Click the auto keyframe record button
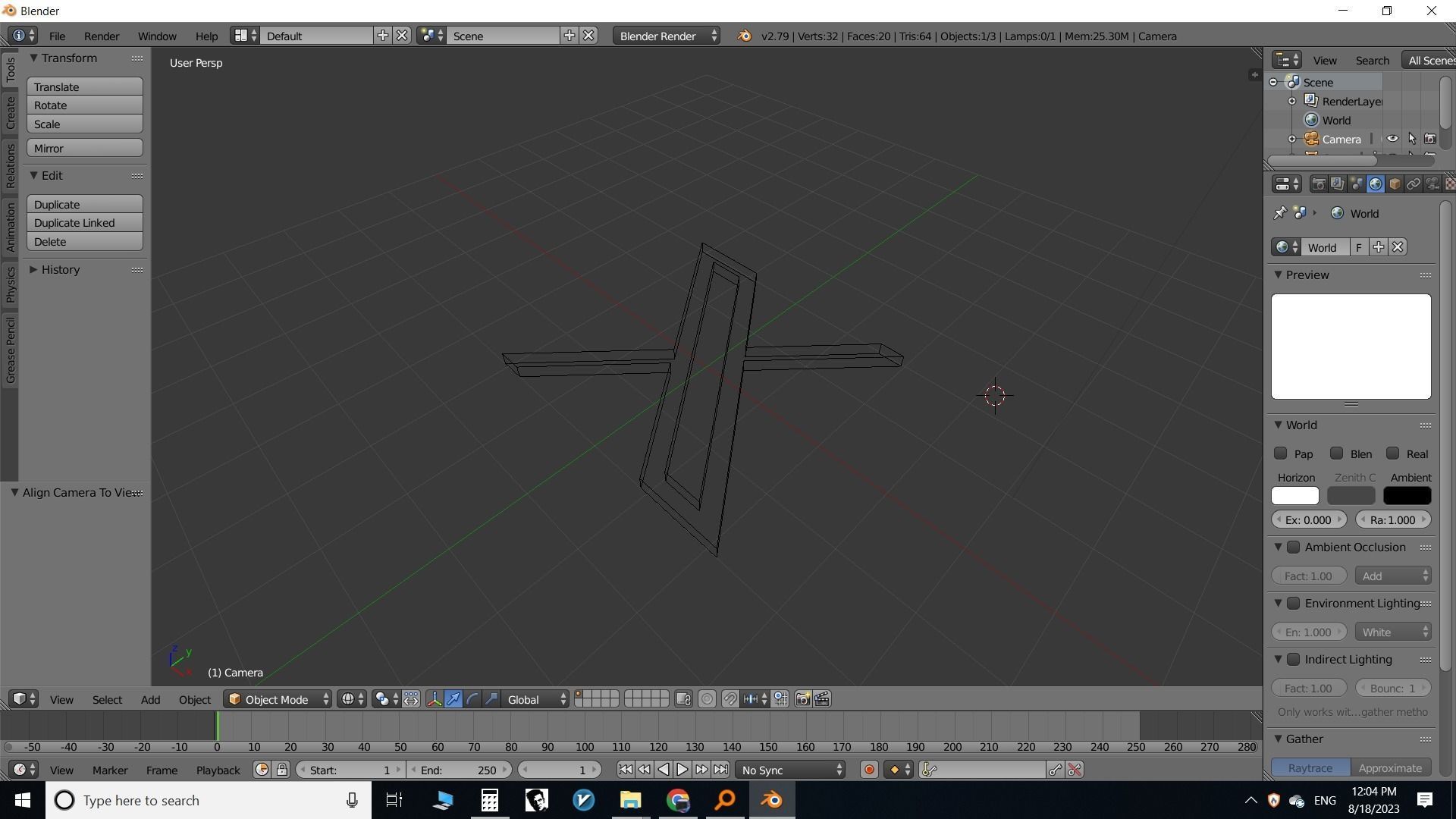The image size is (1456, 819). 869,770
